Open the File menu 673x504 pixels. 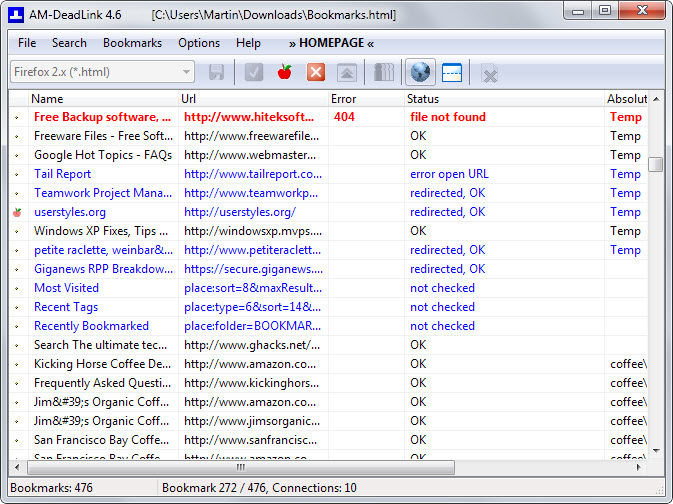[27, 43]
